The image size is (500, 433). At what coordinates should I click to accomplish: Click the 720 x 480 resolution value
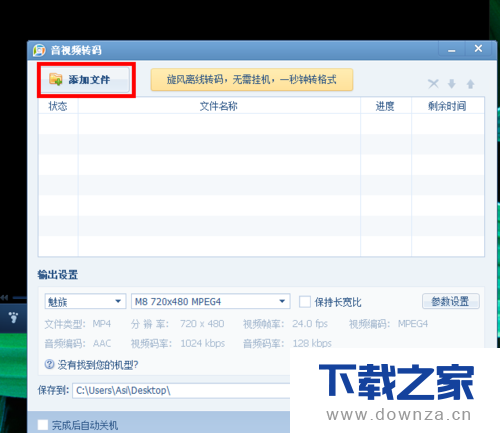[x=202, y=324]
